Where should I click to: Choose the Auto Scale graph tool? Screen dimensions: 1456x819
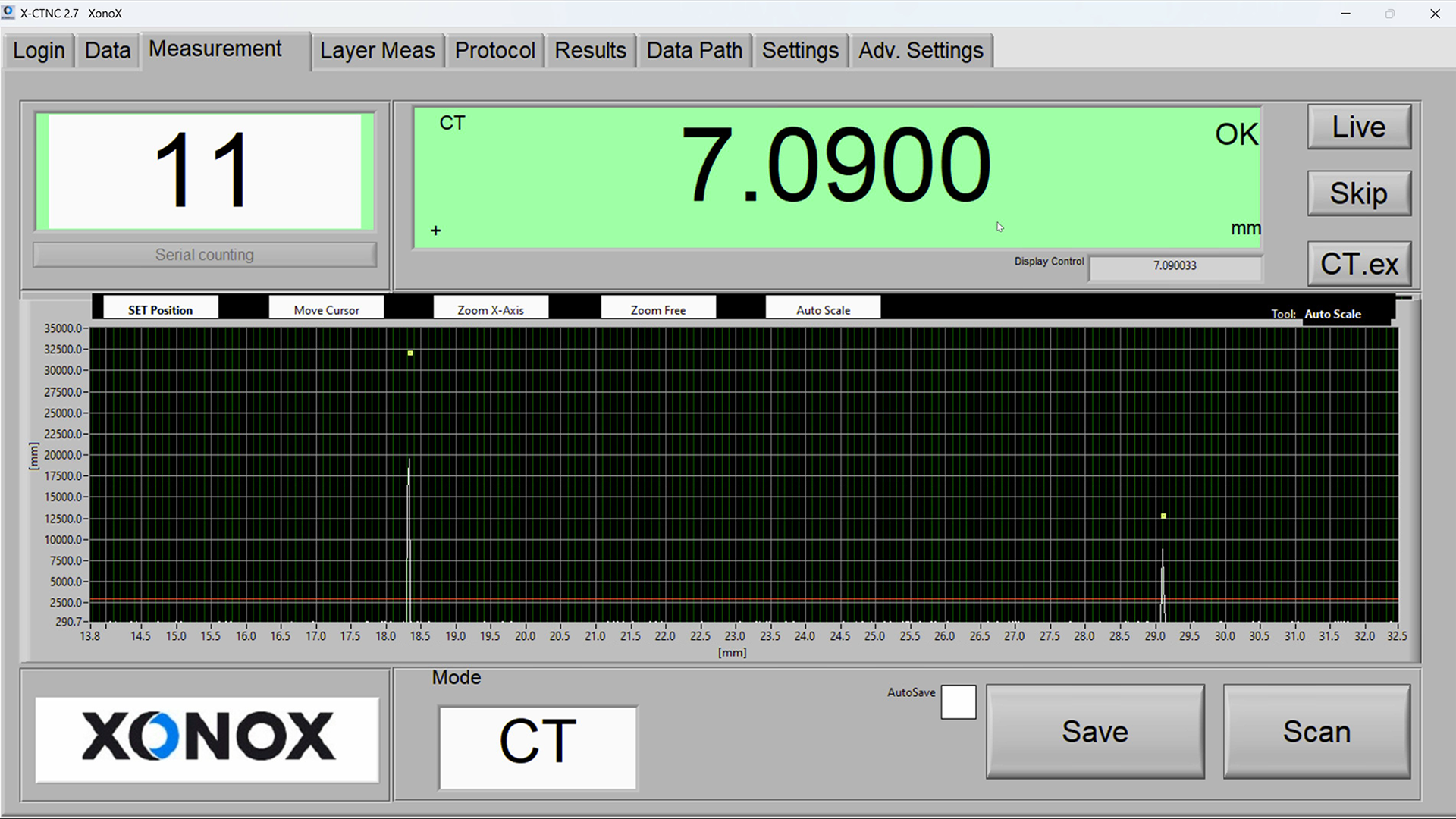click(823, 309)
